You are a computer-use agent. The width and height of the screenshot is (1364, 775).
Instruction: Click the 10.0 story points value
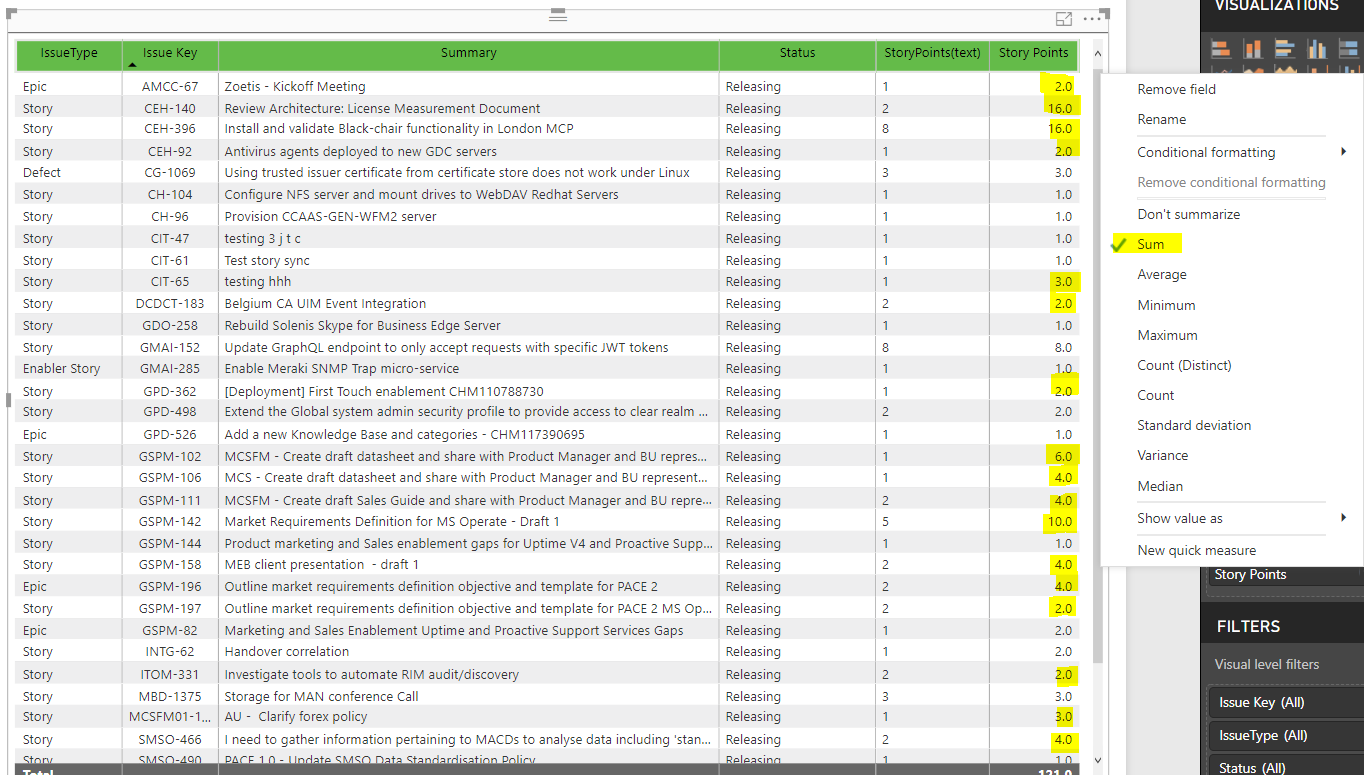(1059, 521)
